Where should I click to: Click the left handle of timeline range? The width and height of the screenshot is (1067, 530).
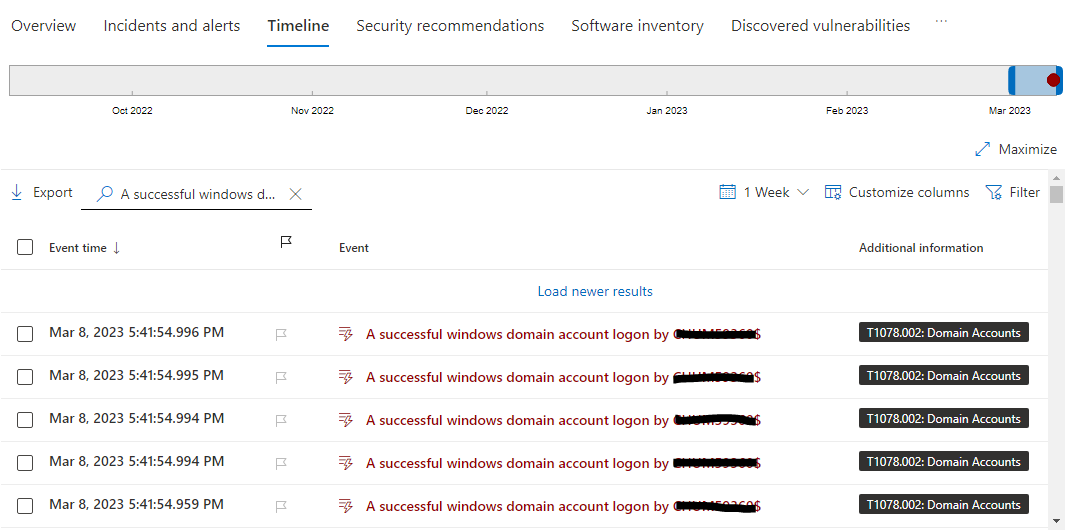pyautogui.click(x=1011, y=80)
